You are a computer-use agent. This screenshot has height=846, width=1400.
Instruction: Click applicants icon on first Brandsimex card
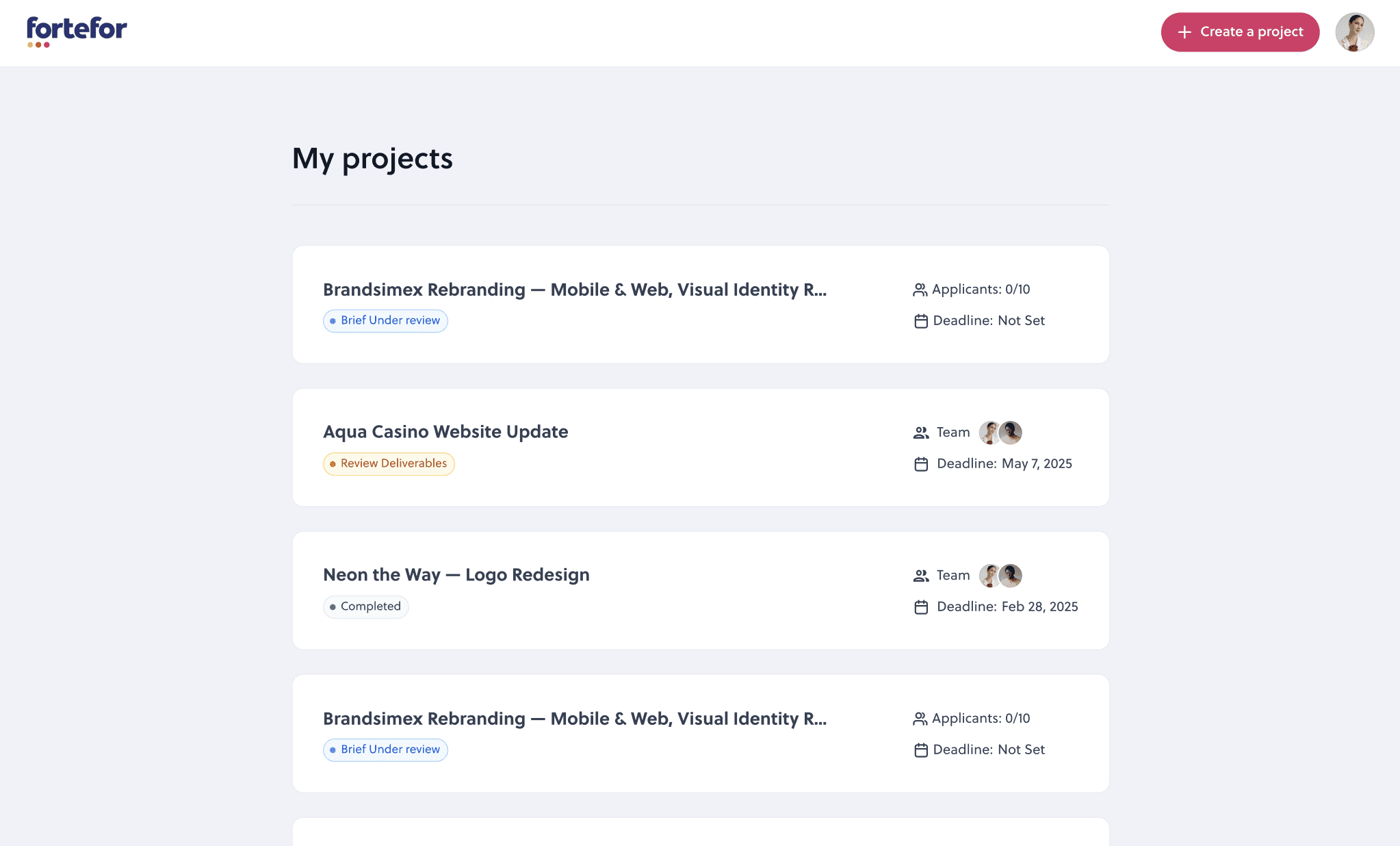tap(920, 290)
